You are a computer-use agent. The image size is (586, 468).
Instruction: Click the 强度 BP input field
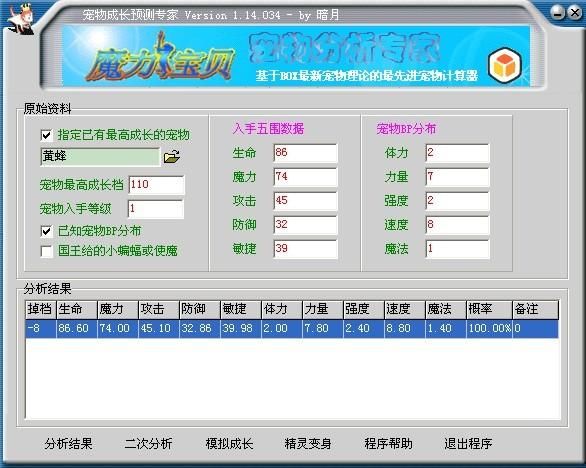click(457, 201)
